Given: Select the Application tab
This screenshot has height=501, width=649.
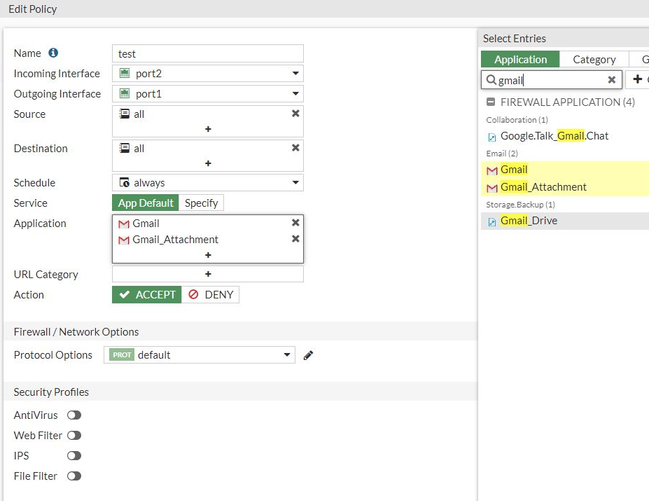Looking at the screenshot, I should (x=521, y=59).
